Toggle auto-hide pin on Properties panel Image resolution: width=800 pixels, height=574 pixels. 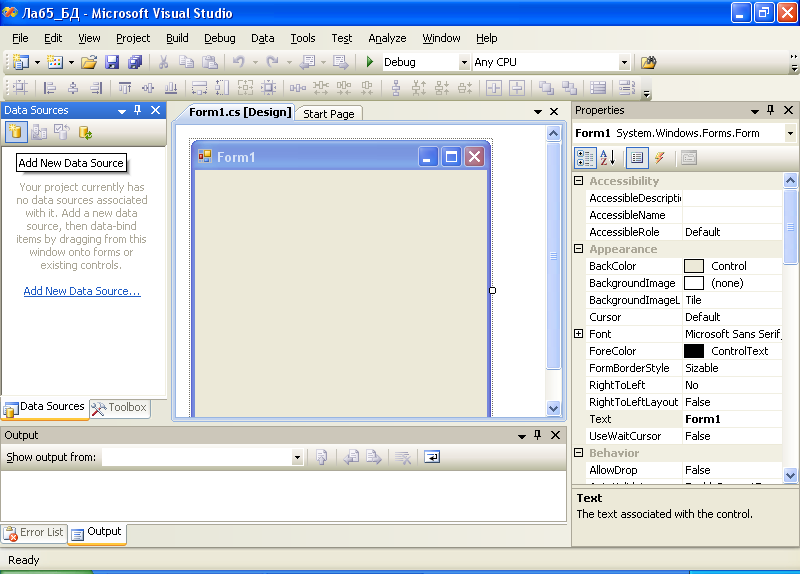(770, 110)
